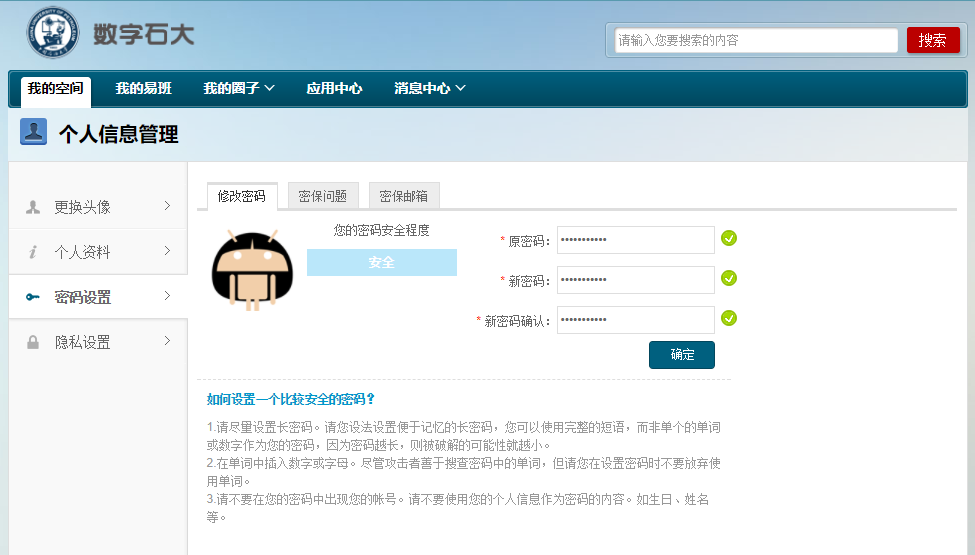975x555 pixels.
Task: Open 个人资料 in sidebar
Action: (98, 252)
